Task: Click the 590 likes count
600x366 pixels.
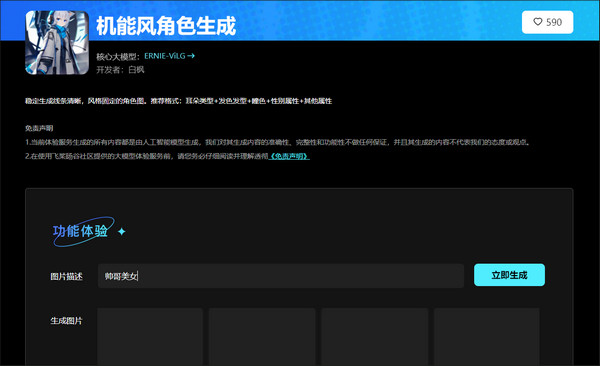Action: (554, 22)
